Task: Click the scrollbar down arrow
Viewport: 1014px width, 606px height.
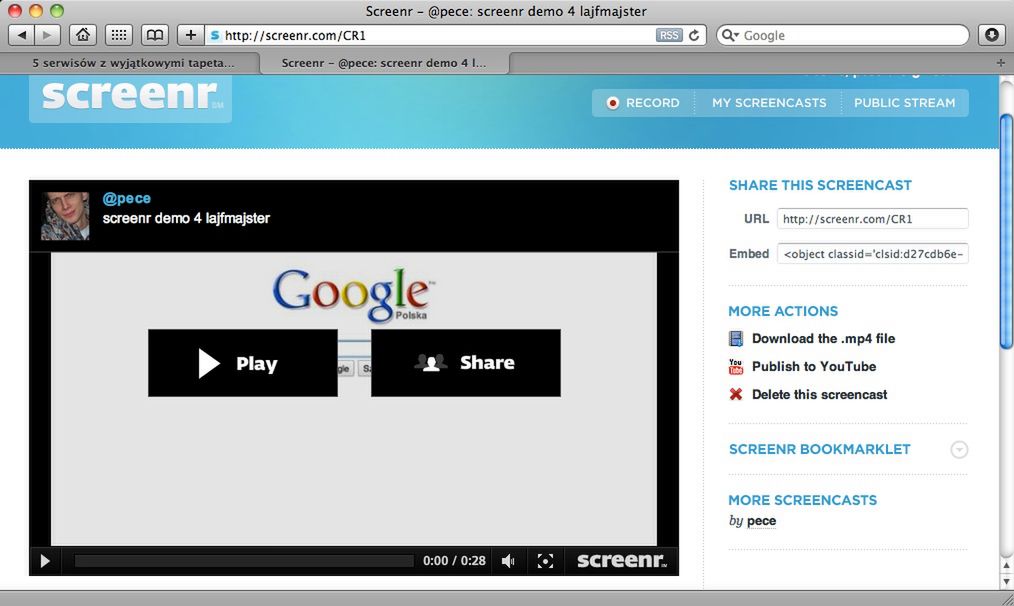Action: pyautogui.click(x=1006, y=581)
